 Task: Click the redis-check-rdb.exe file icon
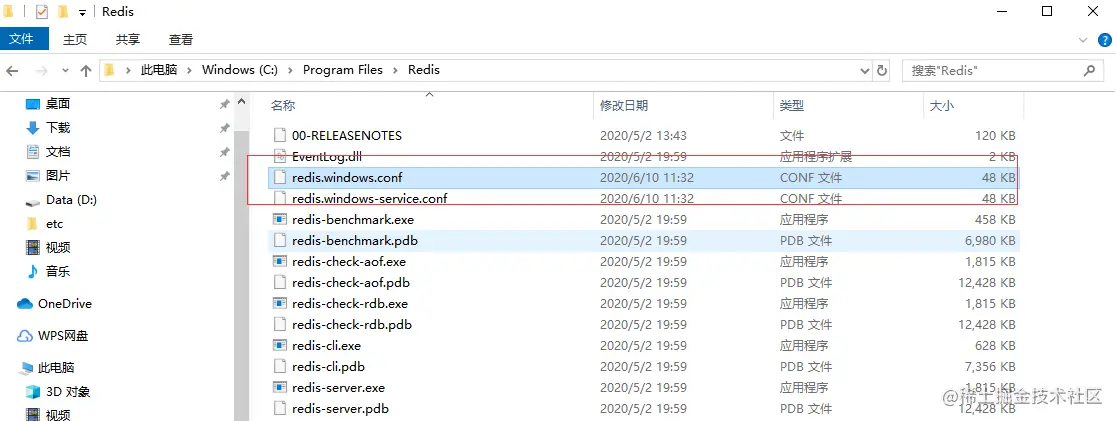tap(280, 303)
